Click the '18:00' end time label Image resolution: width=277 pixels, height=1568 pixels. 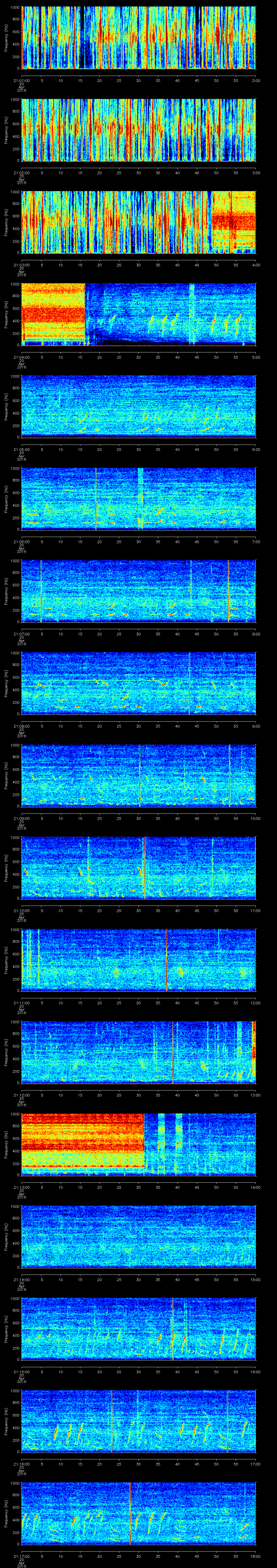(x=255, y=1556)
